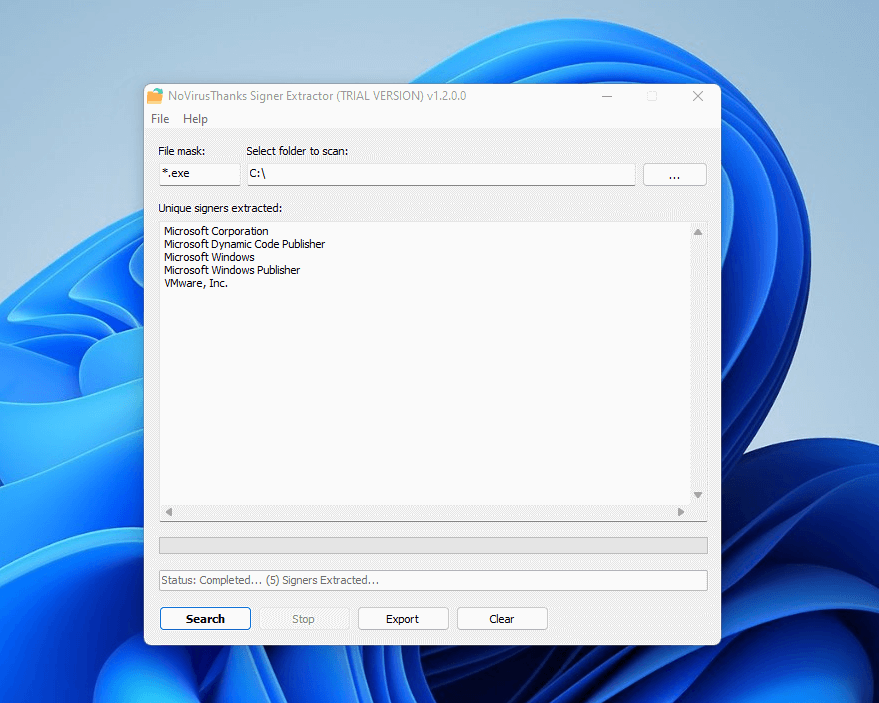Image resolution: width=879 pixels, height=703 pixels.
Task: Start scanning with the Search button
Action: [205, 619]
